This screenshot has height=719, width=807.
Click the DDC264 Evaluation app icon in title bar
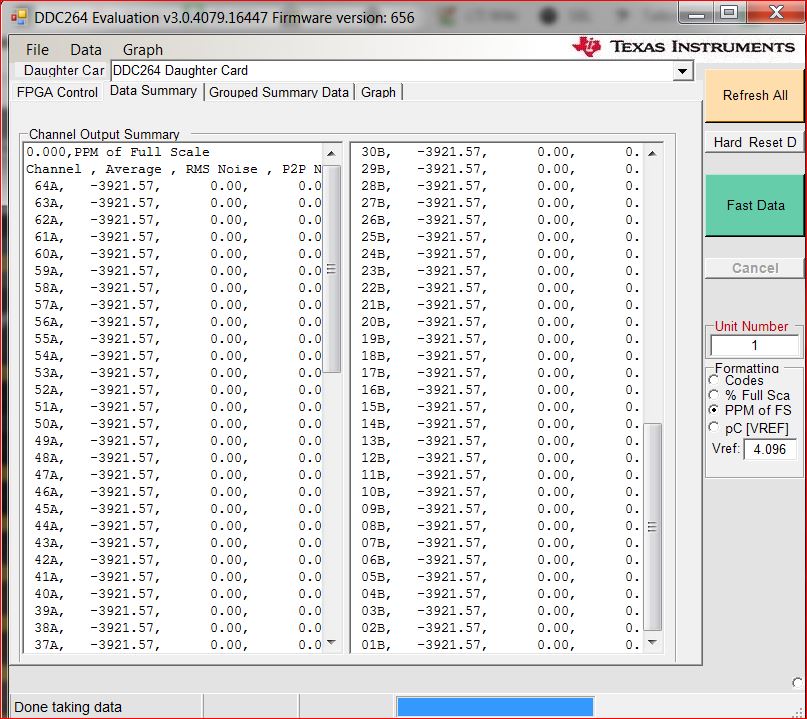pyautogui.click(x=19, y=17)
